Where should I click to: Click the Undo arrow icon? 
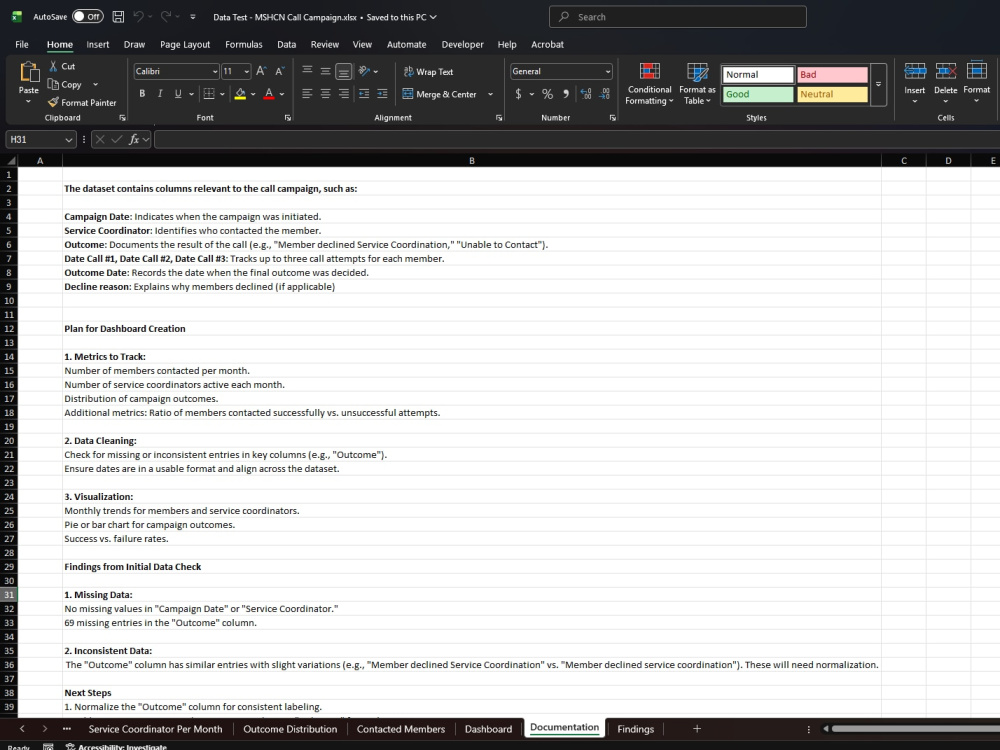138,17
